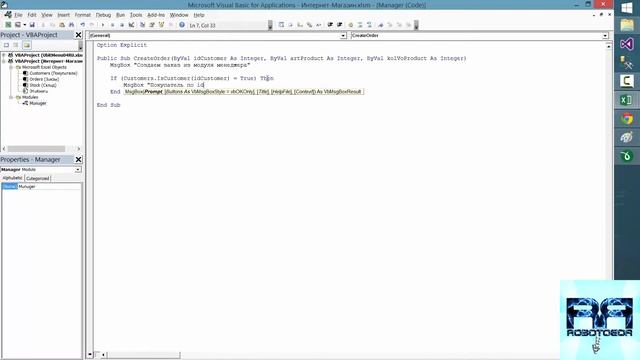Open the Project Explorer toolbar icon
This screenshot has height=360, width=640.
coord(142,25)
